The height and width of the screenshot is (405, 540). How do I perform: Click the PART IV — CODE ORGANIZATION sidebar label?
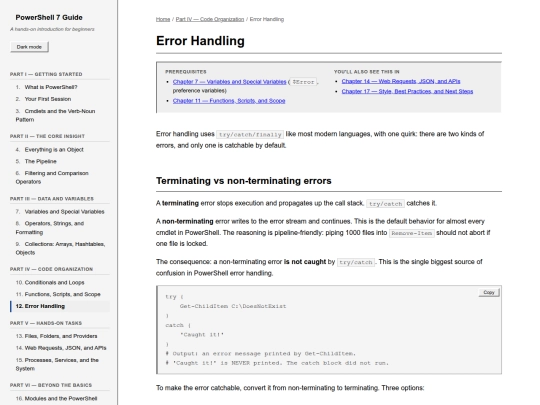point(51,269)
